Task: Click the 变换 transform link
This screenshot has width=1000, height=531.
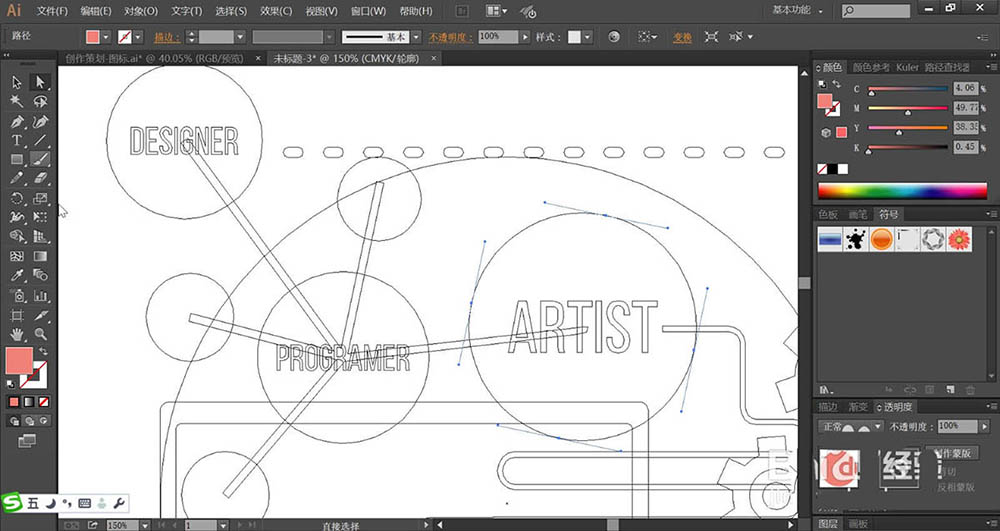Action: (682, 38)
